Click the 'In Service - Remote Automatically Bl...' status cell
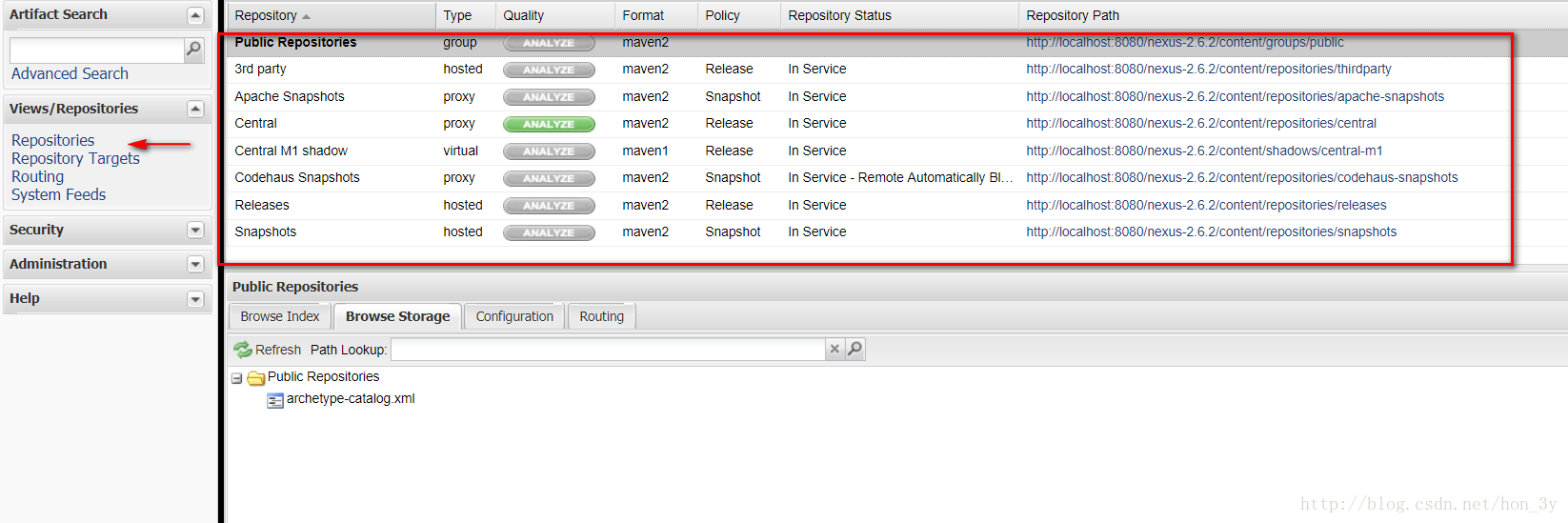The height and width of the screenshot is (523, 1568). [900, 177]
